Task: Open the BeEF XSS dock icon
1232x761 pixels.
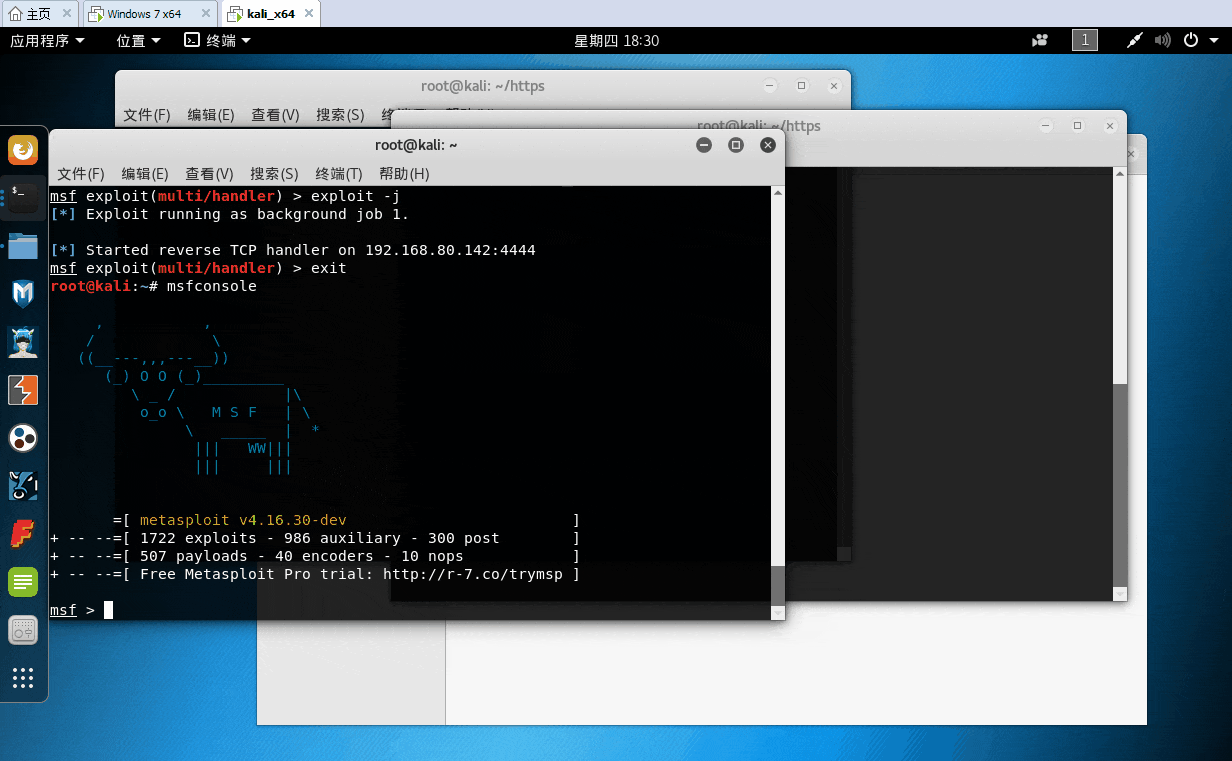Action: coord(23,486)
